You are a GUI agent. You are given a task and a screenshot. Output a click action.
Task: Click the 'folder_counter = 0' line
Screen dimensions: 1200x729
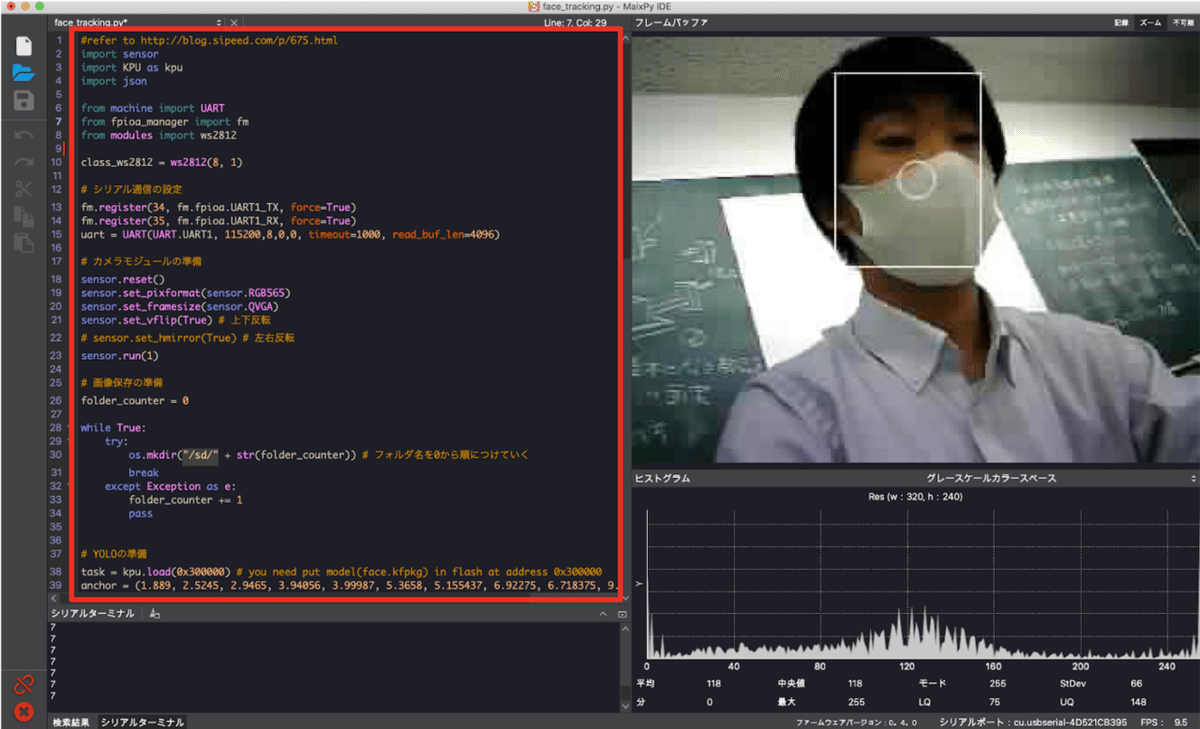tap(135, 400)
